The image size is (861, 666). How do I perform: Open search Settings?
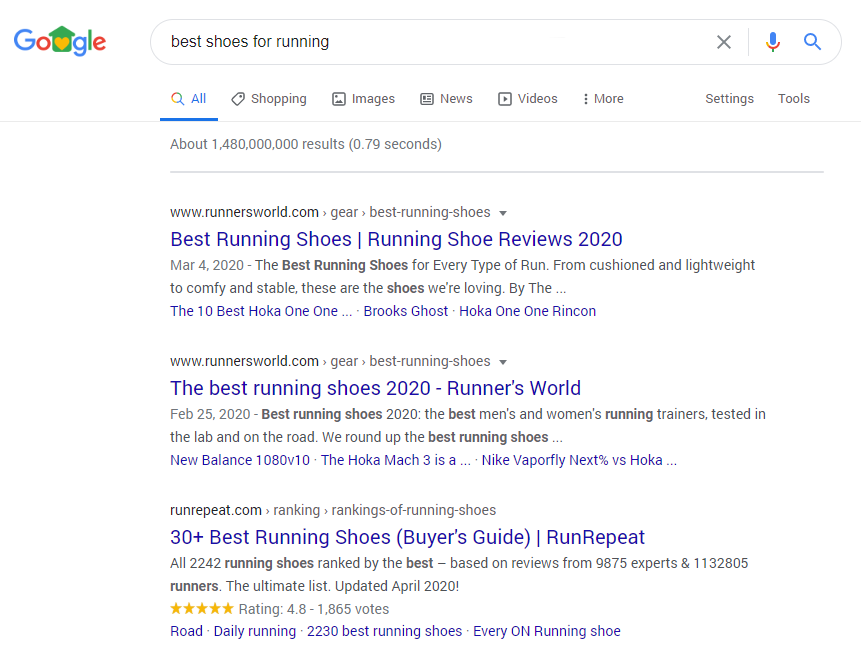(x=729, y=99)
